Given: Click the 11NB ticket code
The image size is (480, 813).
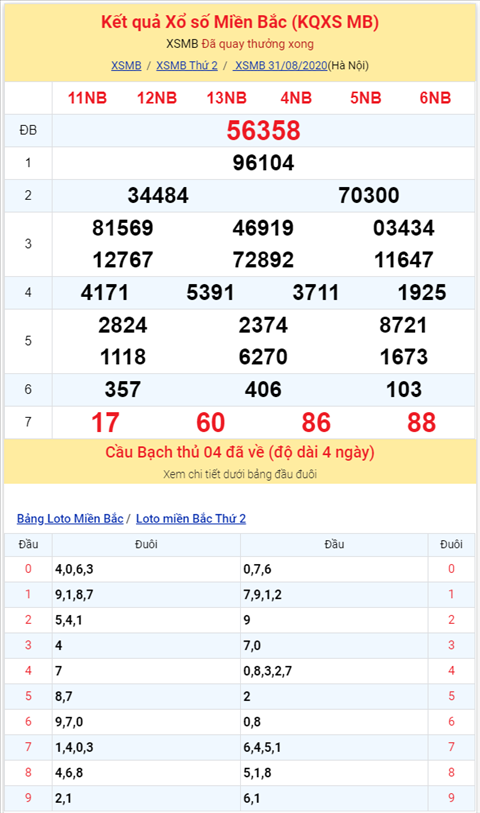Looking at the screenshot, I should click(x=87, y=98).
